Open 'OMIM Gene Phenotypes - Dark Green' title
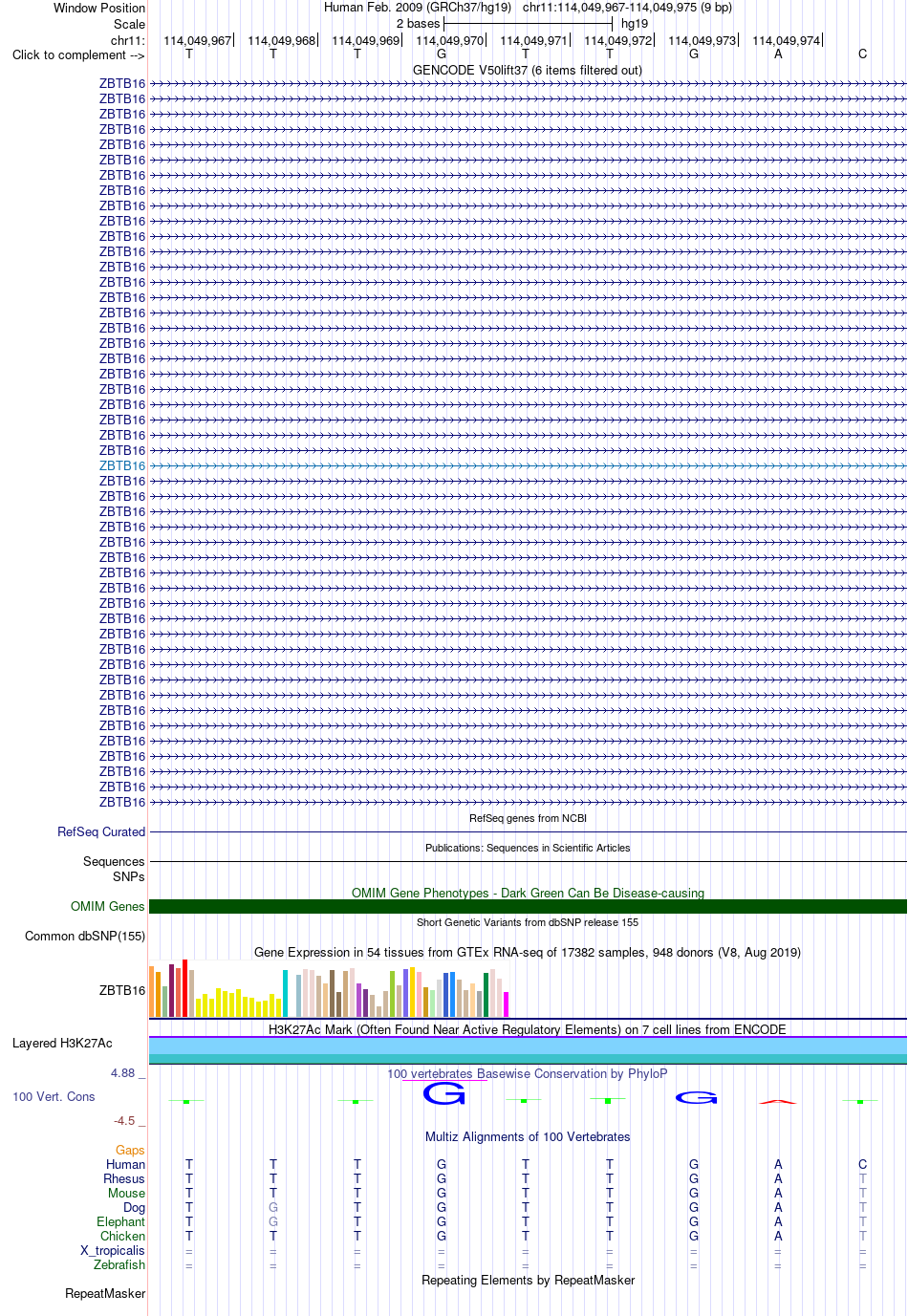The image size is (908, 1316). pos(528,893)
